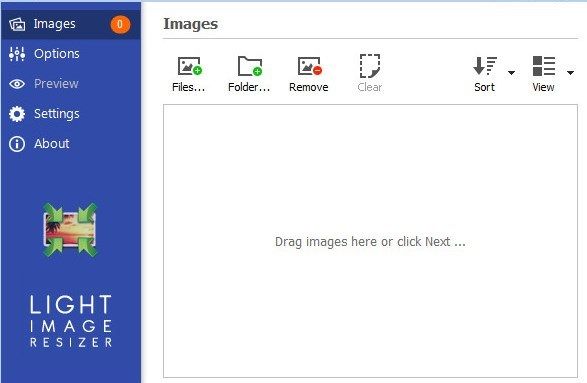
Task: Click the Options sliders icon
Action: (17, 54)
